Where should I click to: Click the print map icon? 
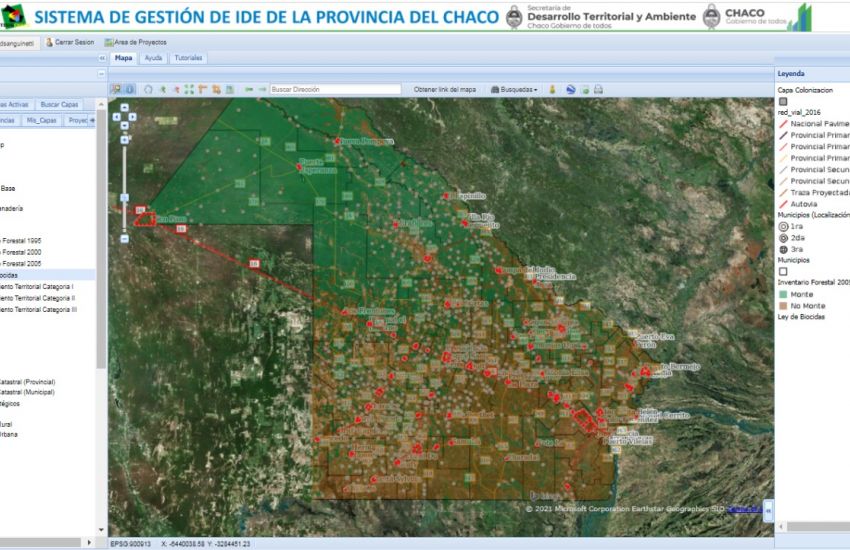598,89
